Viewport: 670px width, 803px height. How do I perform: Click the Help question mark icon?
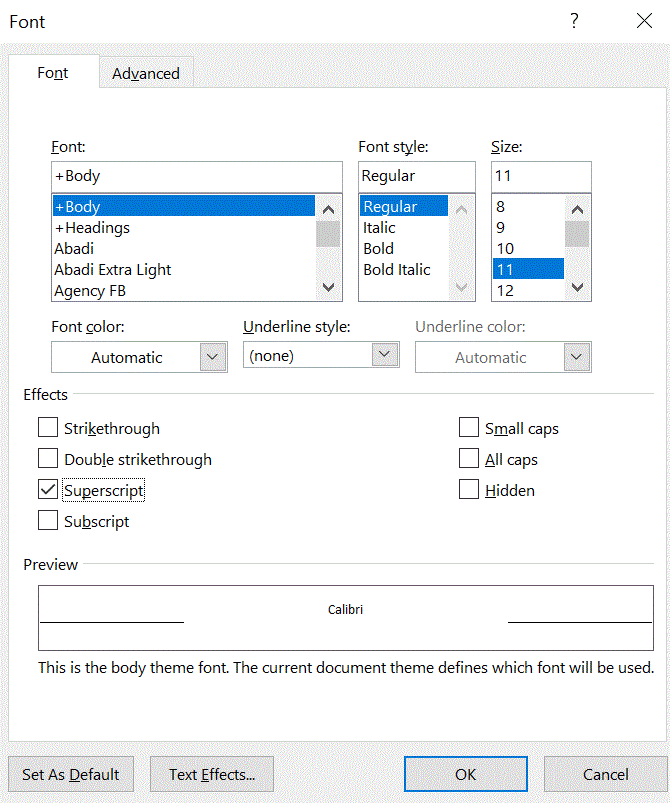(575, 21)
